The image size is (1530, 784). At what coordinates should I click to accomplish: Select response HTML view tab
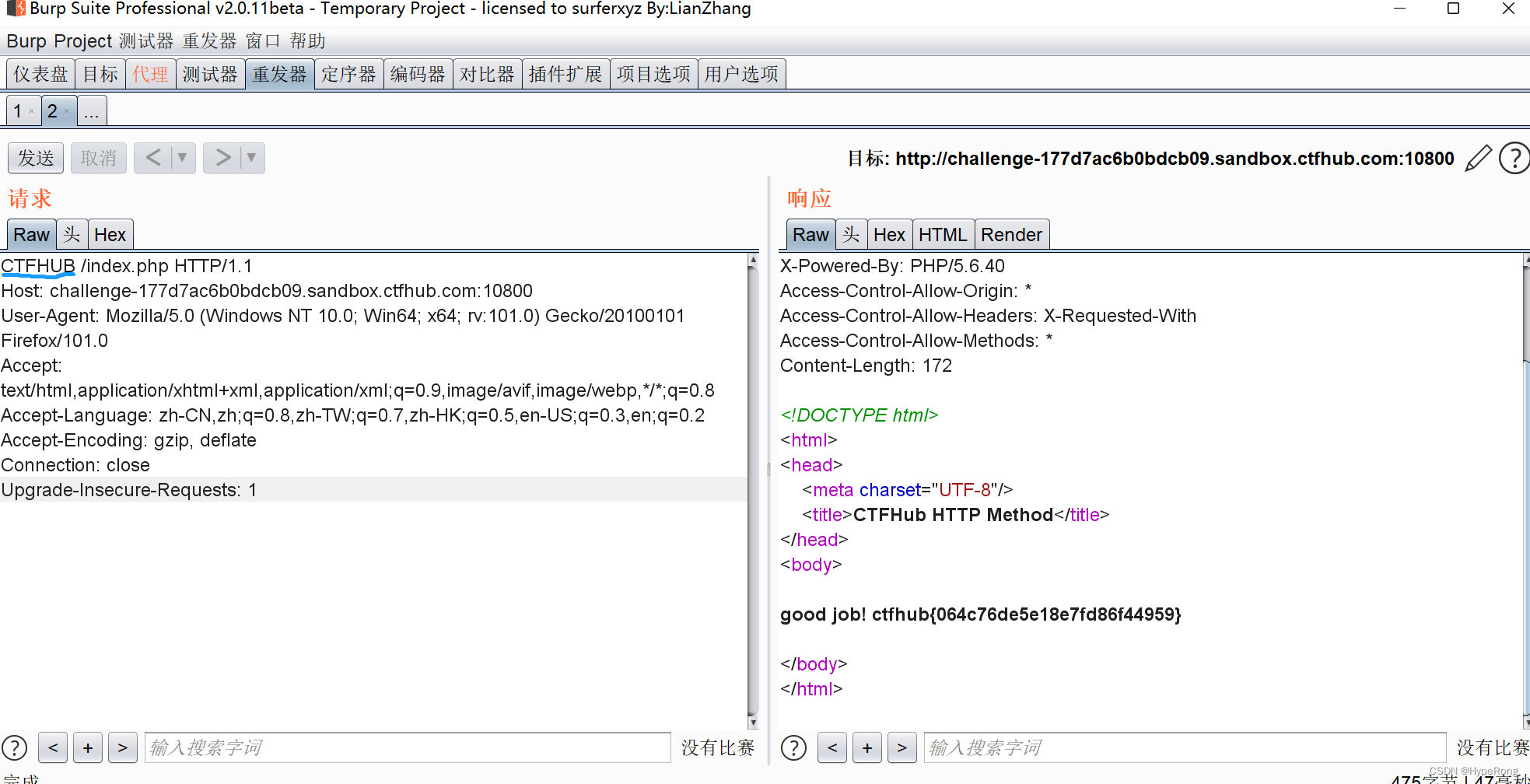click(x=943, y=235)
